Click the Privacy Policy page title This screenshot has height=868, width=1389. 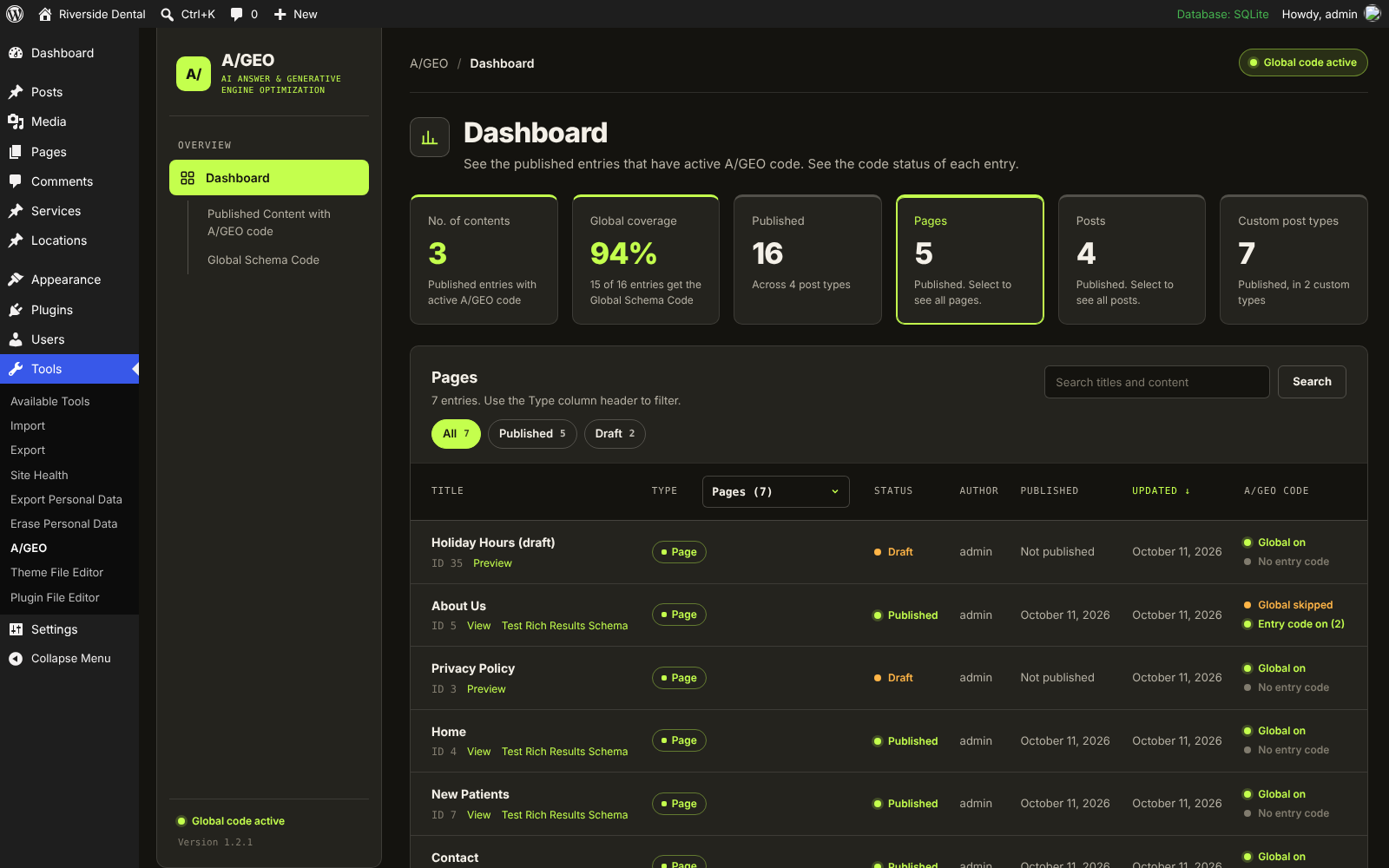pyautogui.click(x=473, y=668)
